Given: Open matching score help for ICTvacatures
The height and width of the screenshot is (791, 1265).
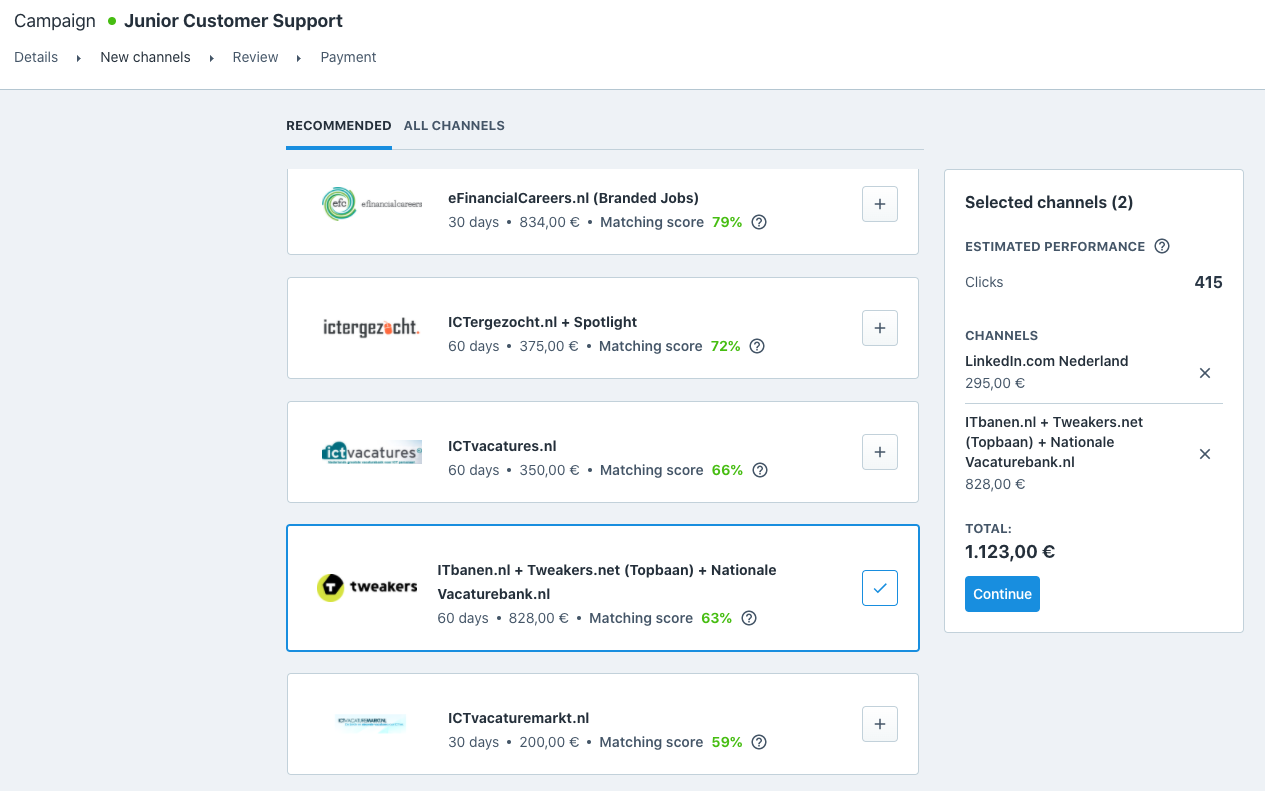Looking at the screenshot, I should 760,470.
